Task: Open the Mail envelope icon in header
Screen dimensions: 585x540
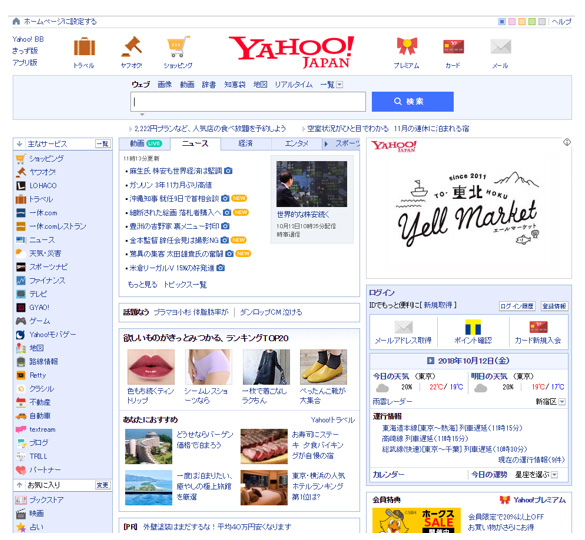Action: (x=500, y=47)
